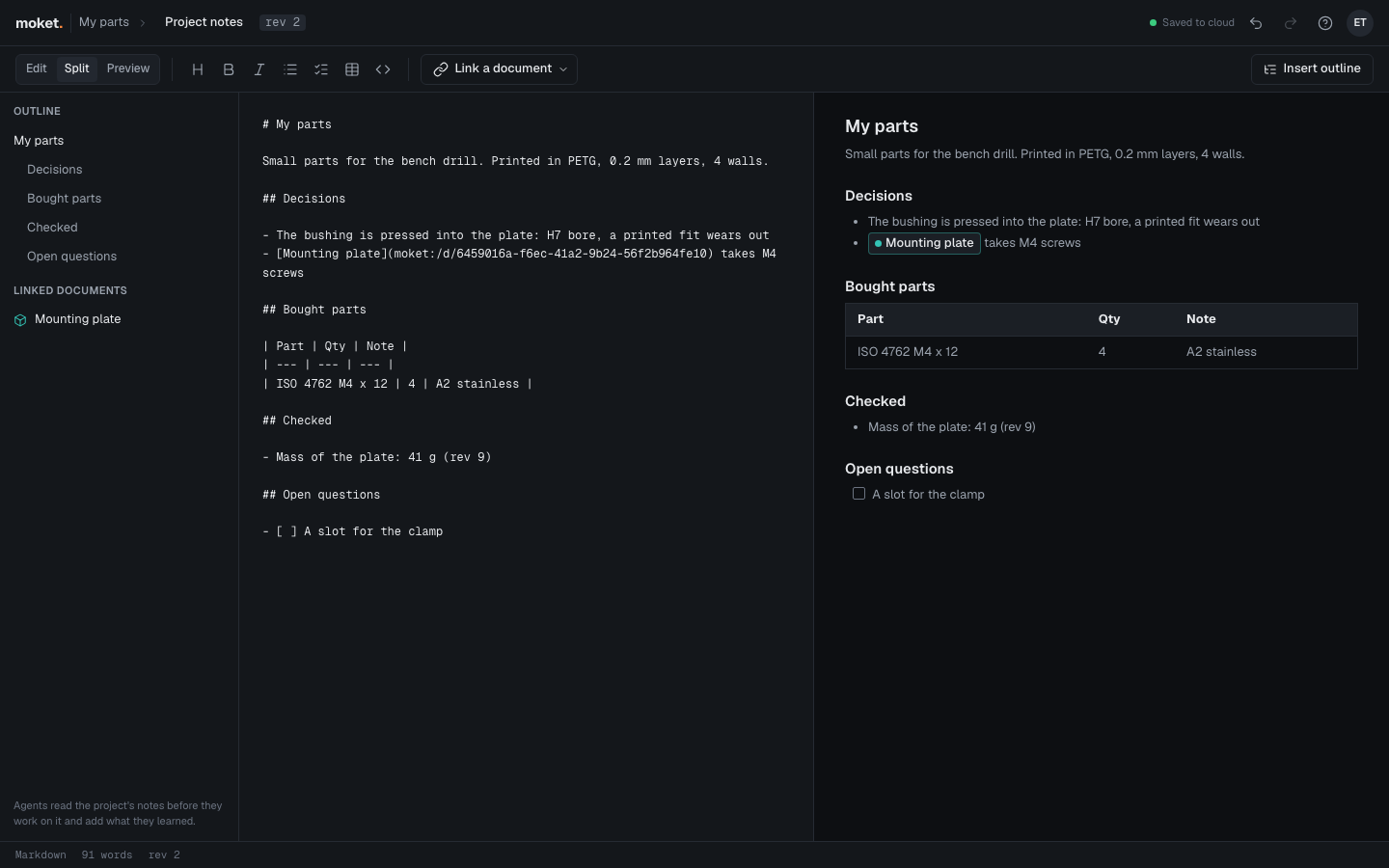Insert a code block
Viewport: 1389px width, 868px height.
(383, 69)
